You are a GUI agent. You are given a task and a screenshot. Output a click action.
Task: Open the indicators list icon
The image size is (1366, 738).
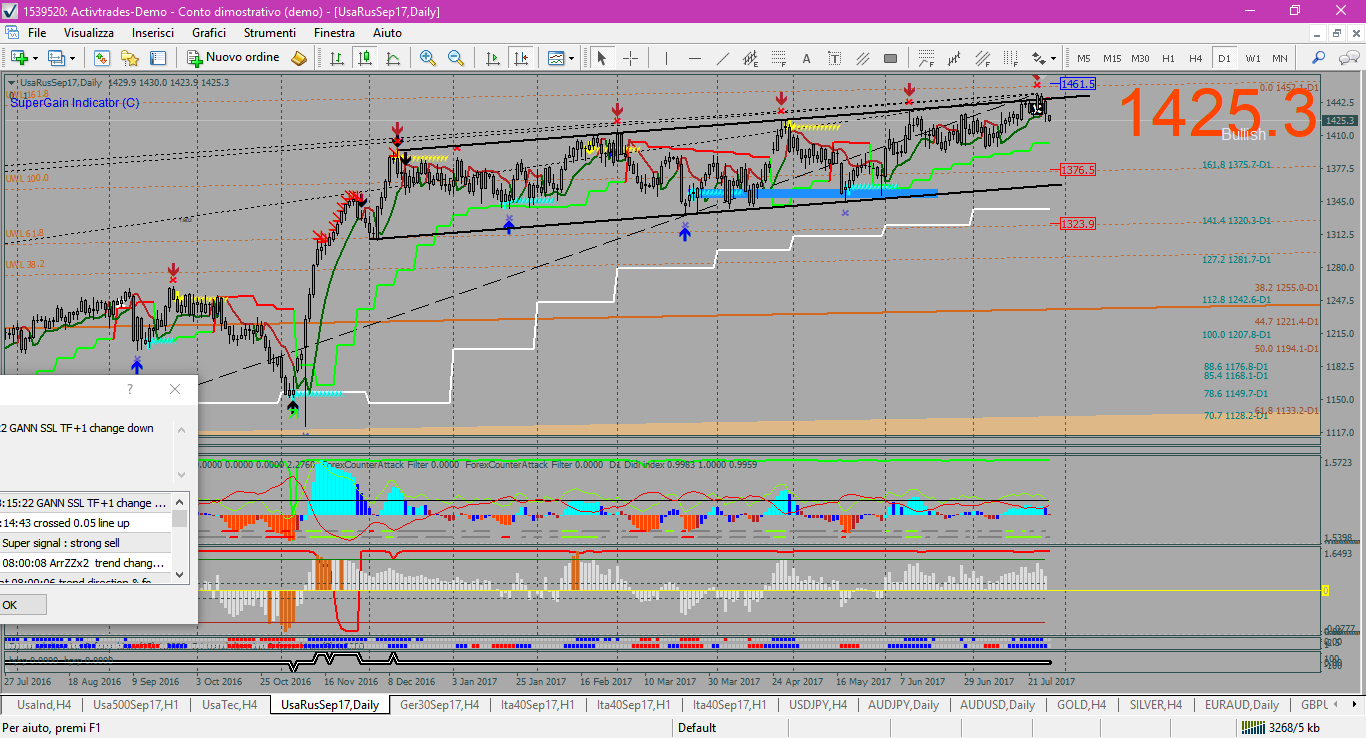click(x=556, y=58)
